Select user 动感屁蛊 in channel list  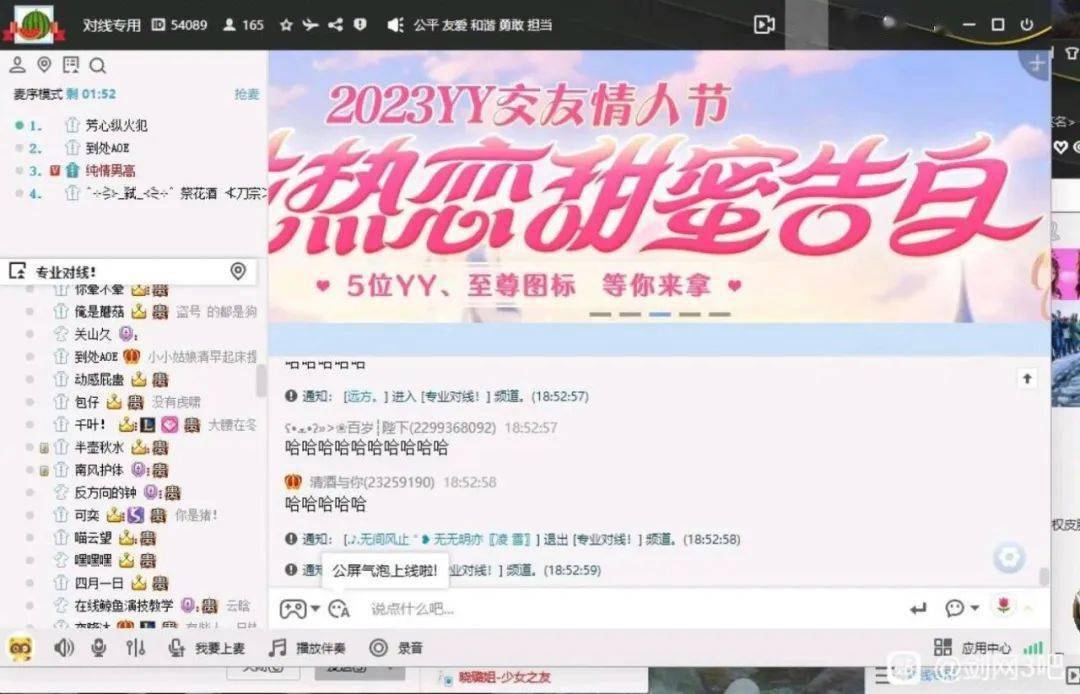(99, 379)
